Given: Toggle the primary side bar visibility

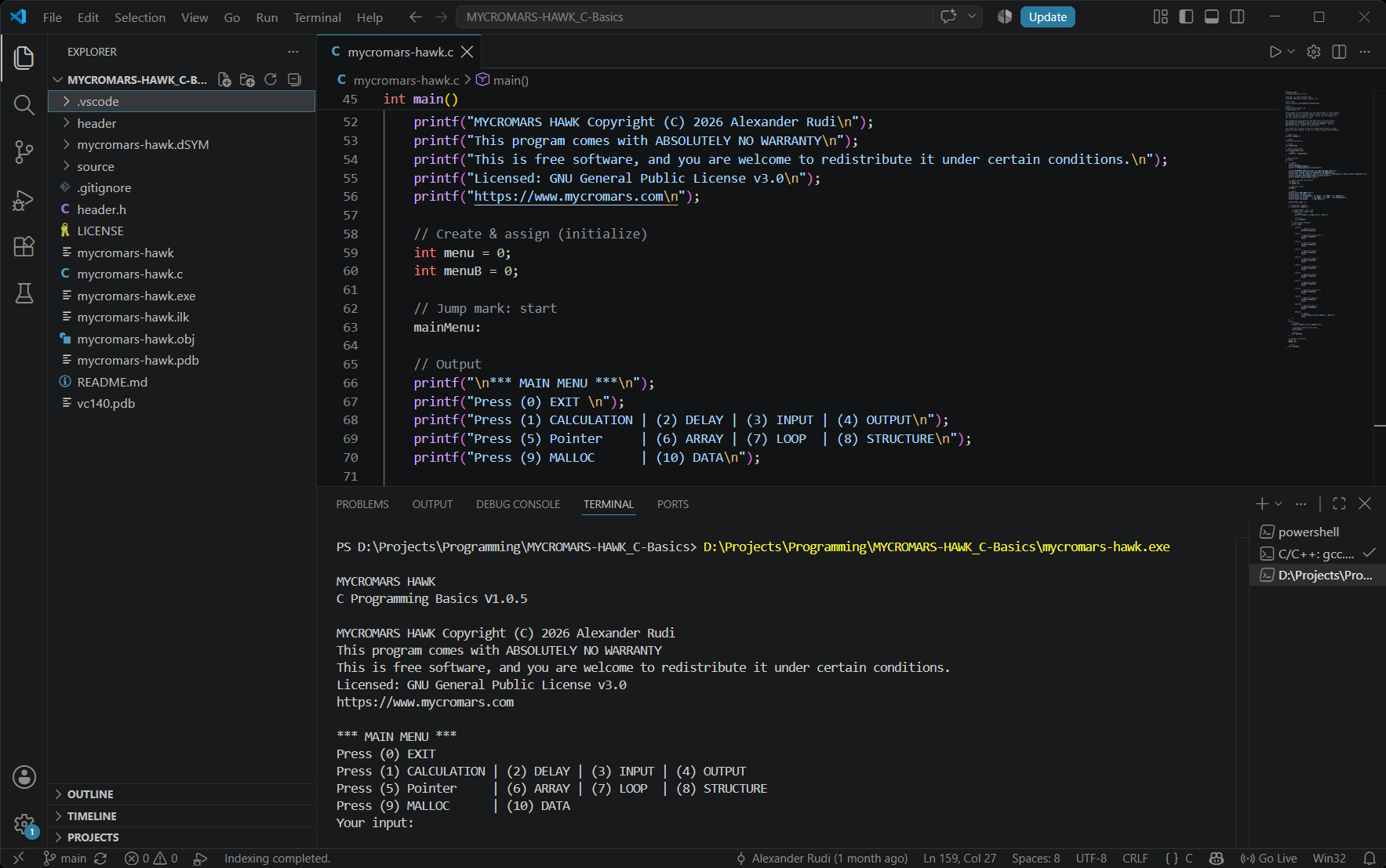Looking at the screenshot, I should [1186, 16].
